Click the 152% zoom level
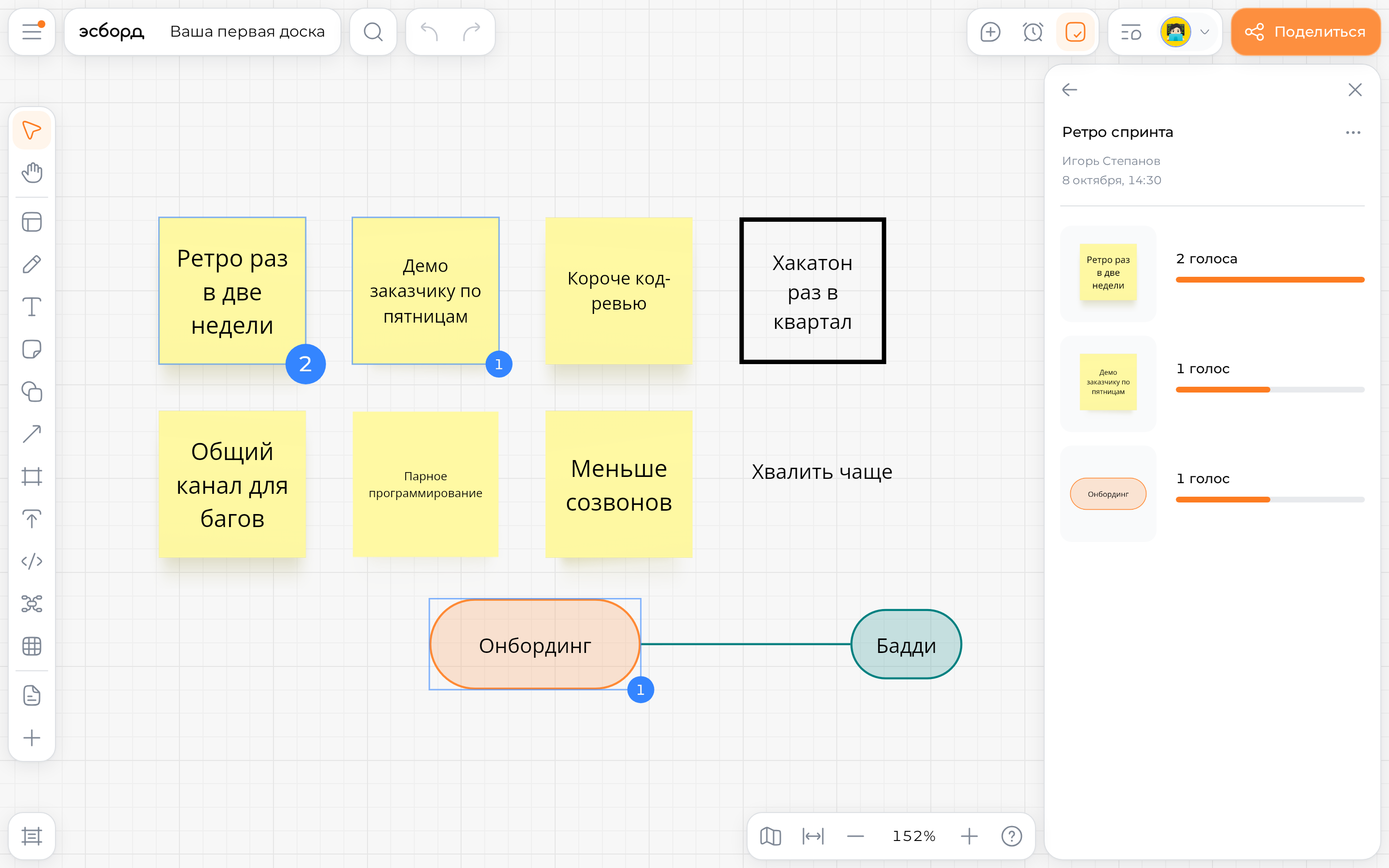Screen dimensions: 1389x868 (914, 836)
